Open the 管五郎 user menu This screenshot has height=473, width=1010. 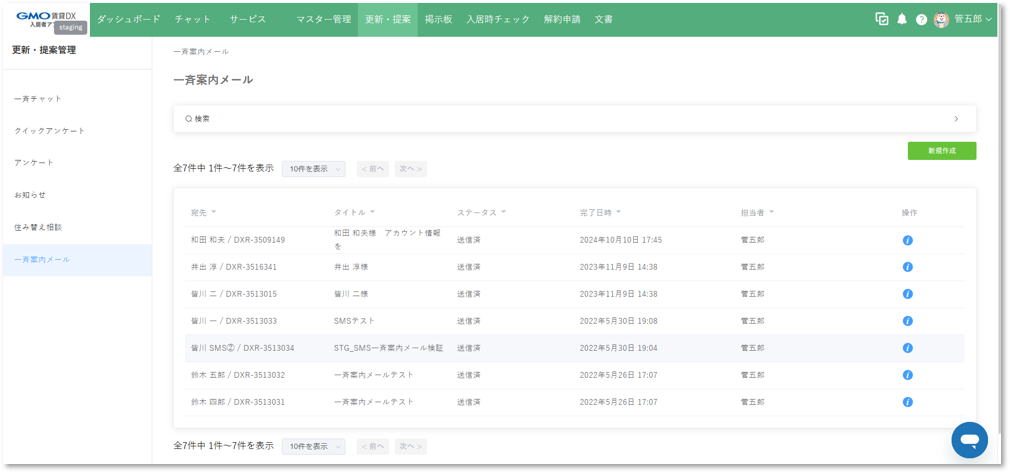coord(973,19)
